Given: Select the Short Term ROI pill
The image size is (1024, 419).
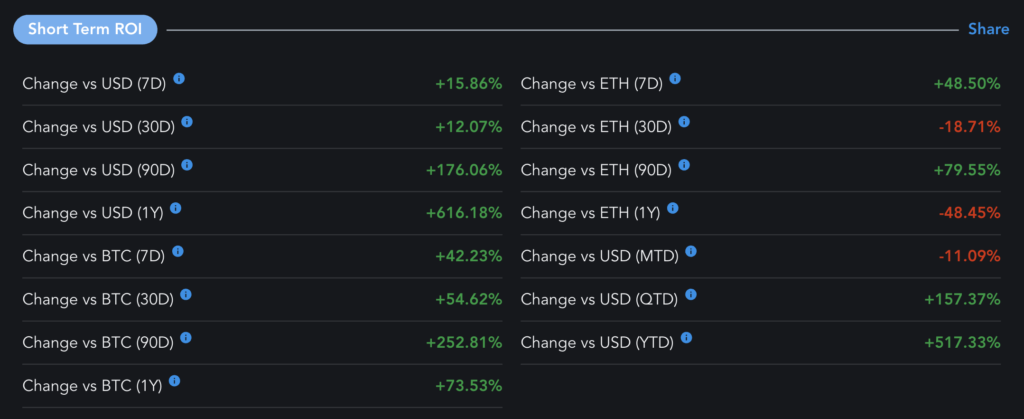Looking at the screenshot, I should (x=85, y=29).
